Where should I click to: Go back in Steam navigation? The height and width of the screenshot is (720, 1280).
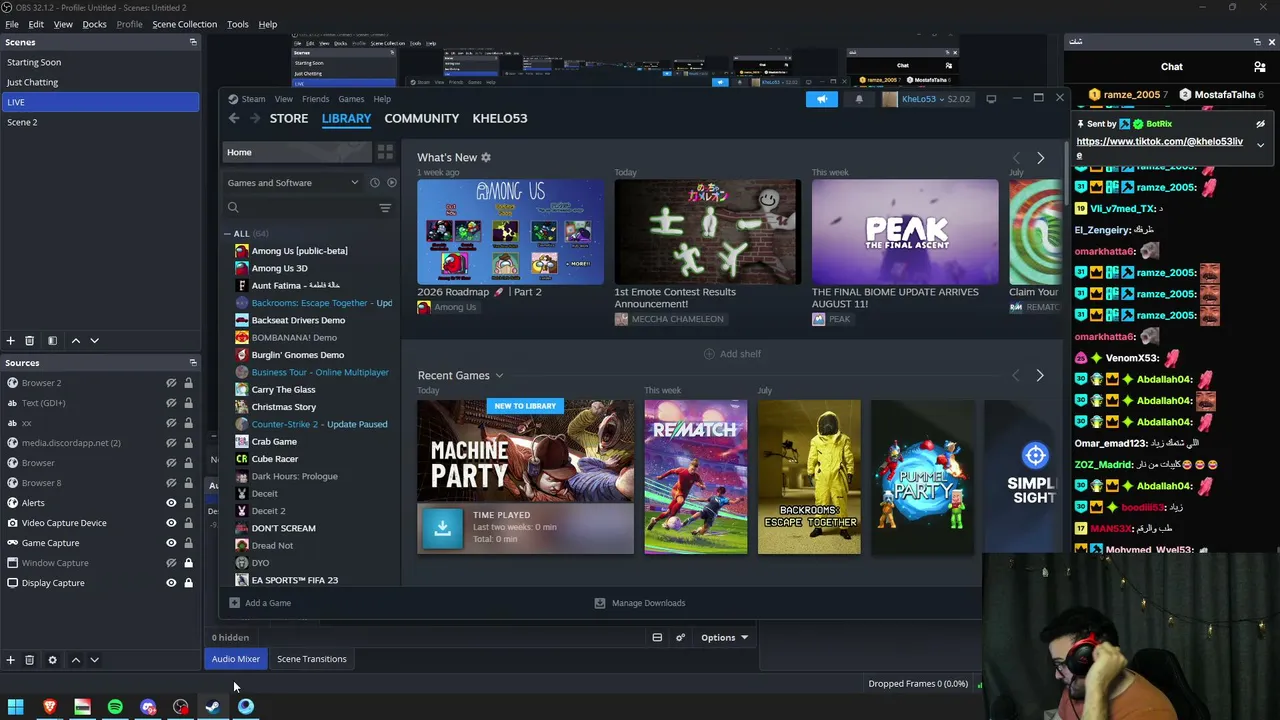coord(234,118)
